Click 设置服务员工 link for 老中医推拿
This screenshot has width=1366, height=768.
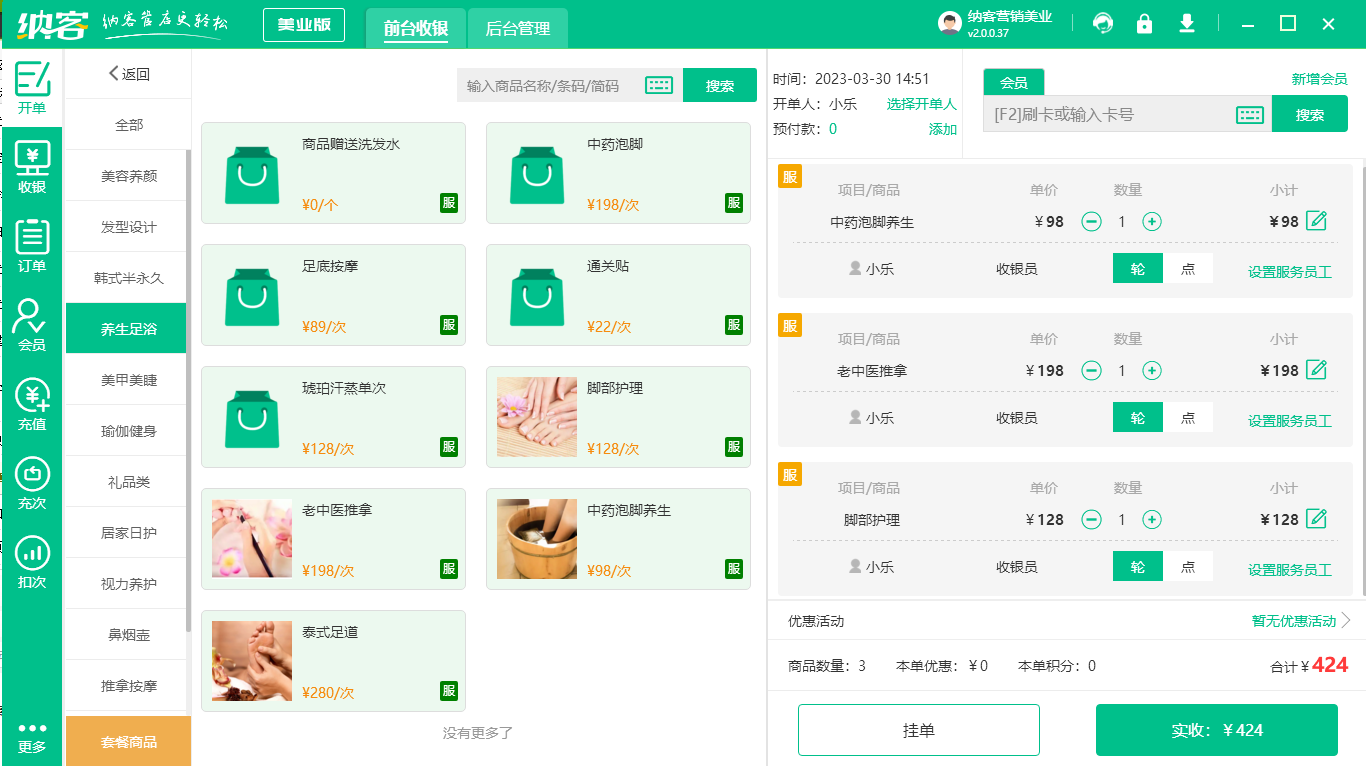click(1289, 421)
